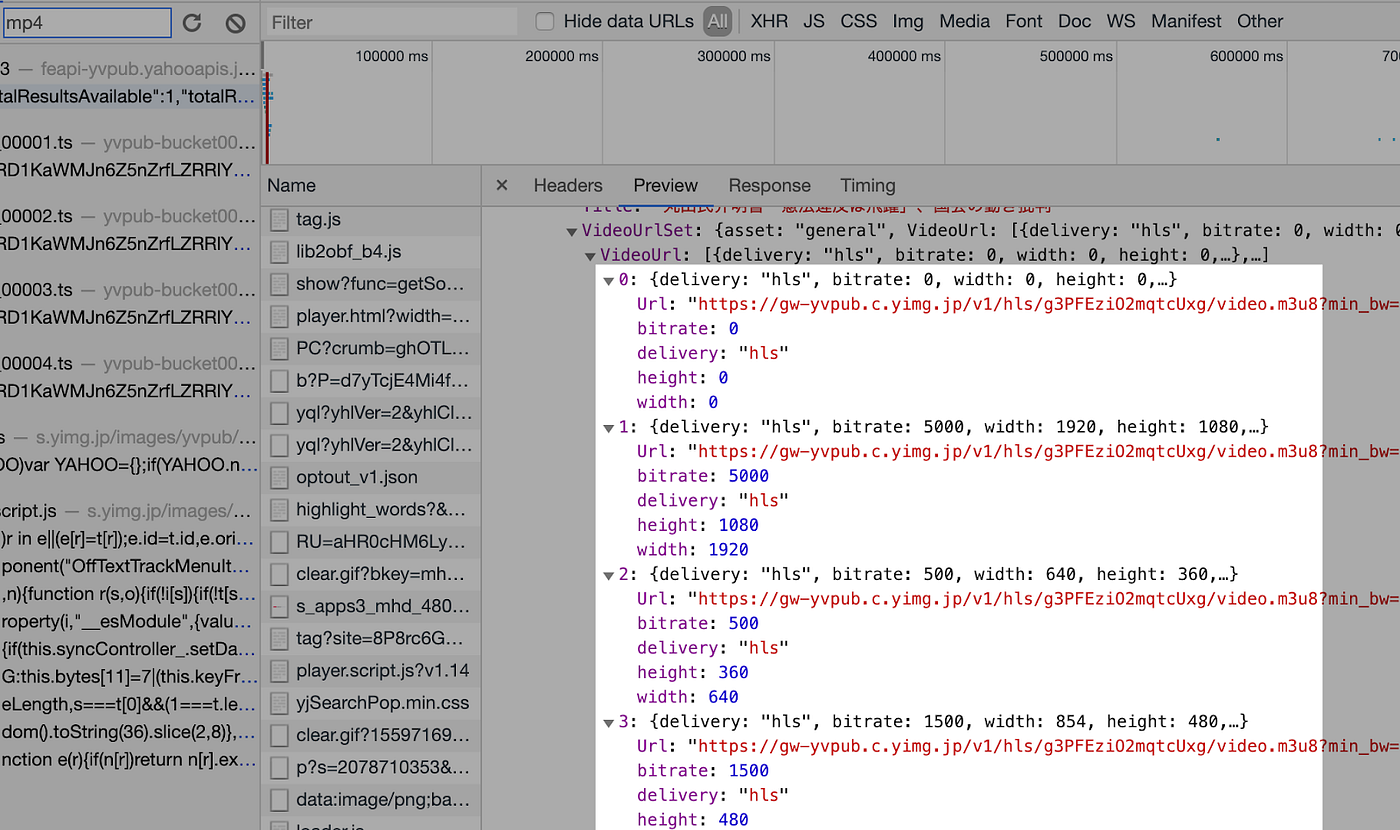1400x830 pixels.
Task: Click the filter input containing mp4
Action: (87, 20)
